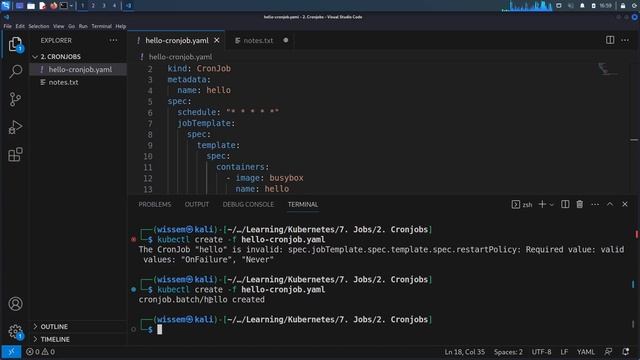Change encoding via UTF-8

pos(541,351)
